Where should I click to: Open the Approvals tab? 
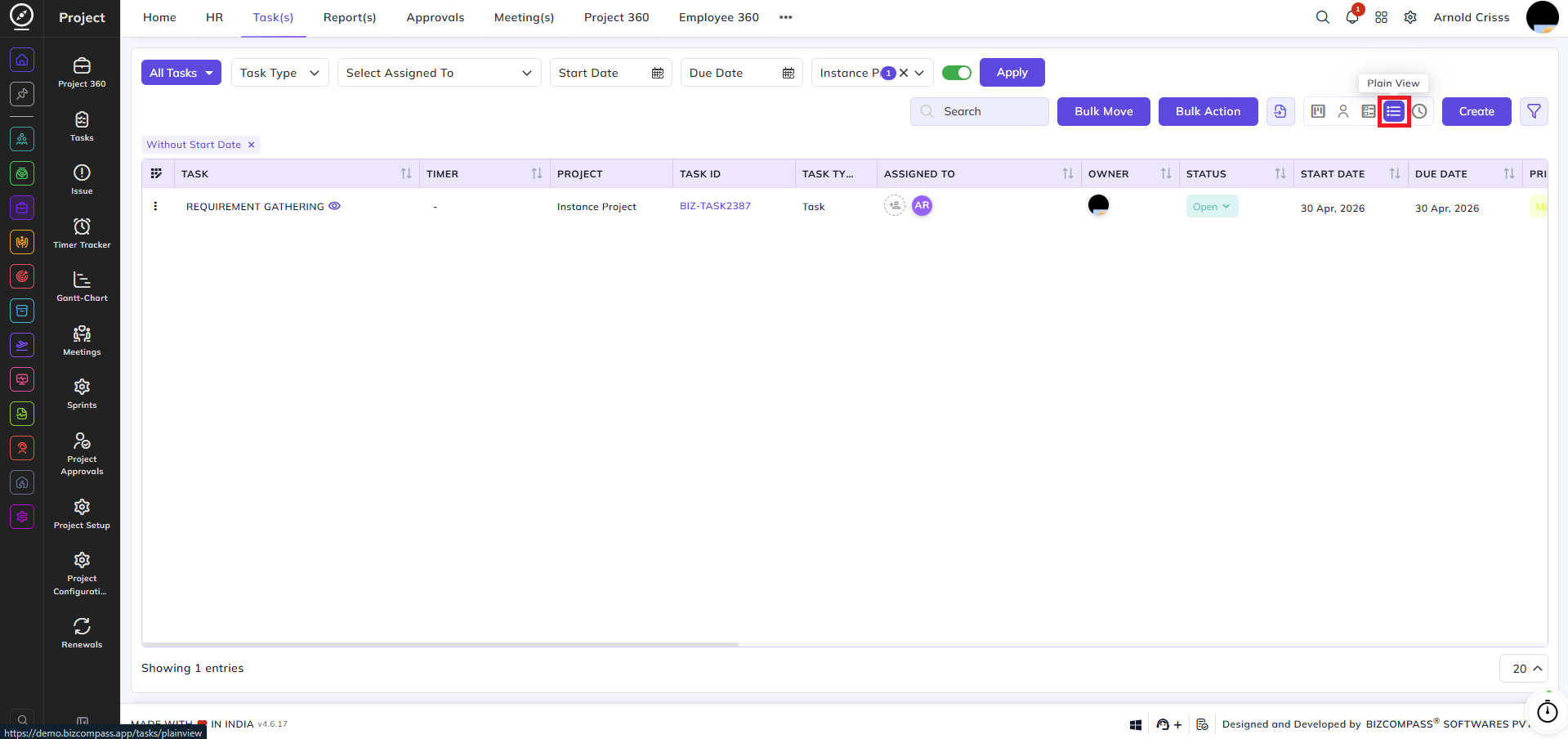tap(436, 17)
